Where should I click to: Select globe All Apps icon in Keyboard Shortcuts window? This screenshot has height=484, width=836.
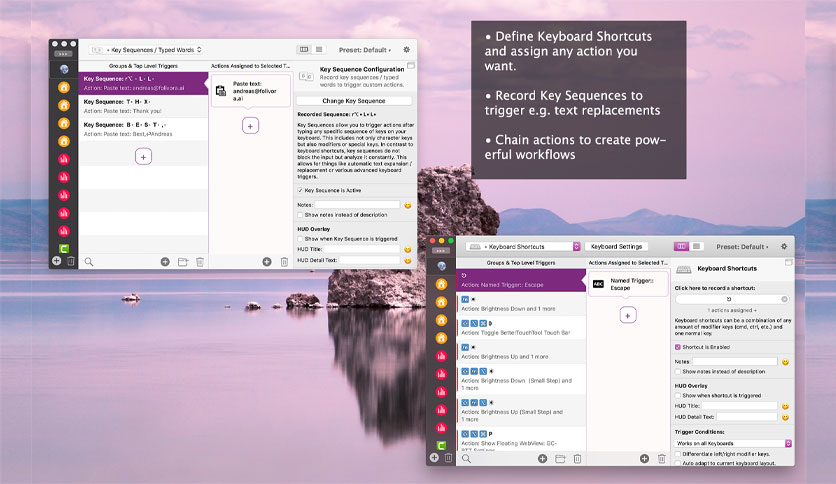(441, 266)
